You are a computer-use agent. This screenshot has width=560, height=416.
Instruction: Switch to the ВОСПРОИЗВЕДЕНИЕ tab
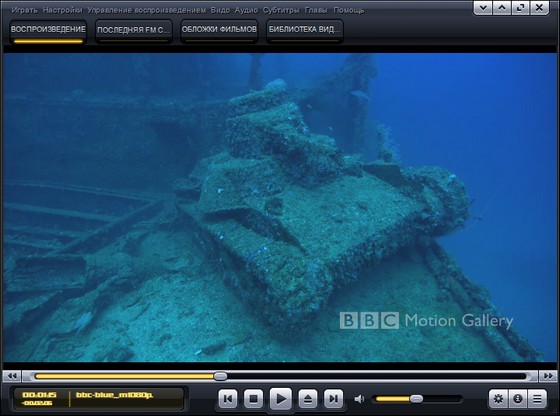pyautogui.click(x=48, y=31)
